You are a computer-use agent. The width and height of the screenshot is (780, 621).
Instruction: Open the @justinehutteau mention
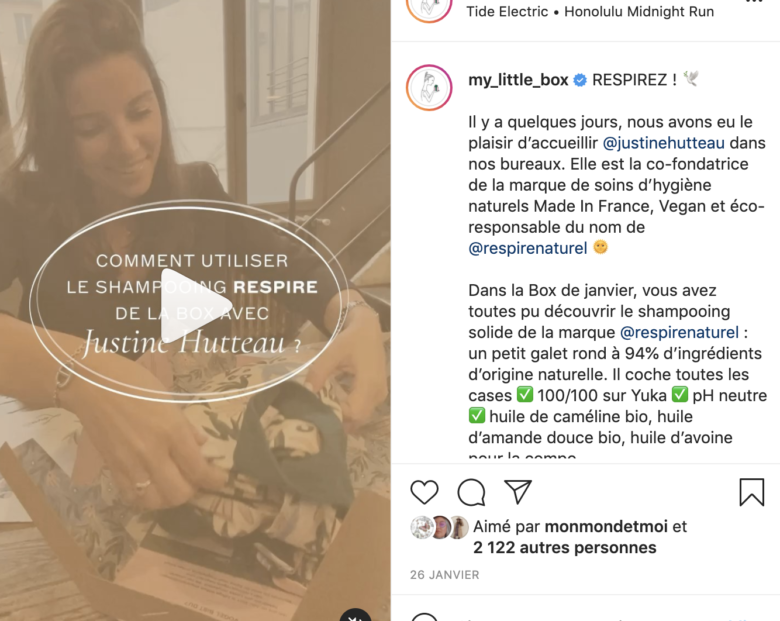tap(664, 143)
